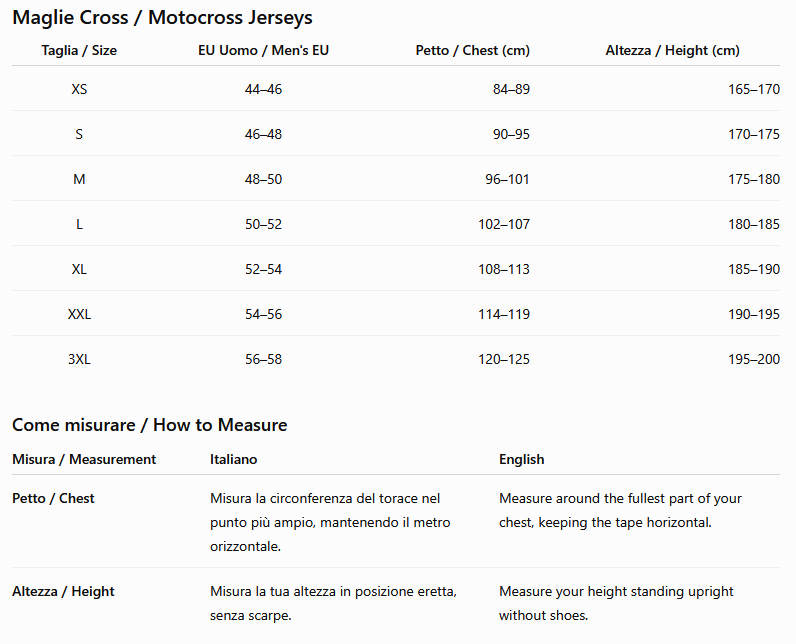
Task: Click the EU Uomo / Men's EU header
Action: click(x=263, y=50)
